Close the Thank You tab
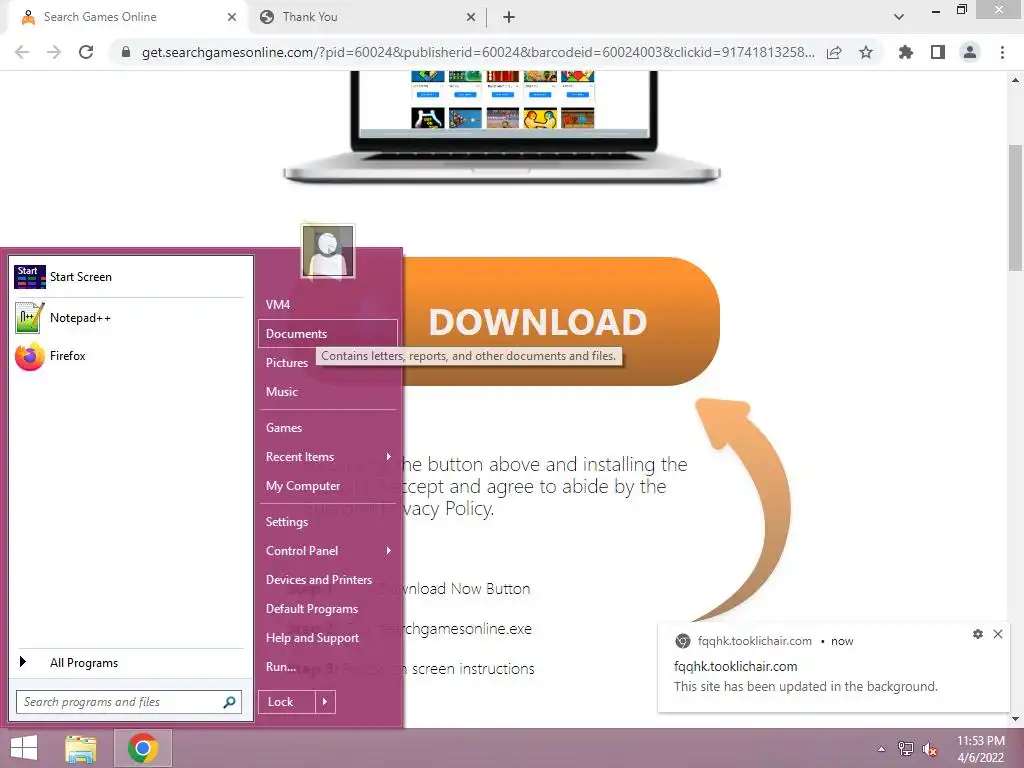This screenshot has width=1024, height=768. pyautogui.click(x=471, y=18)
